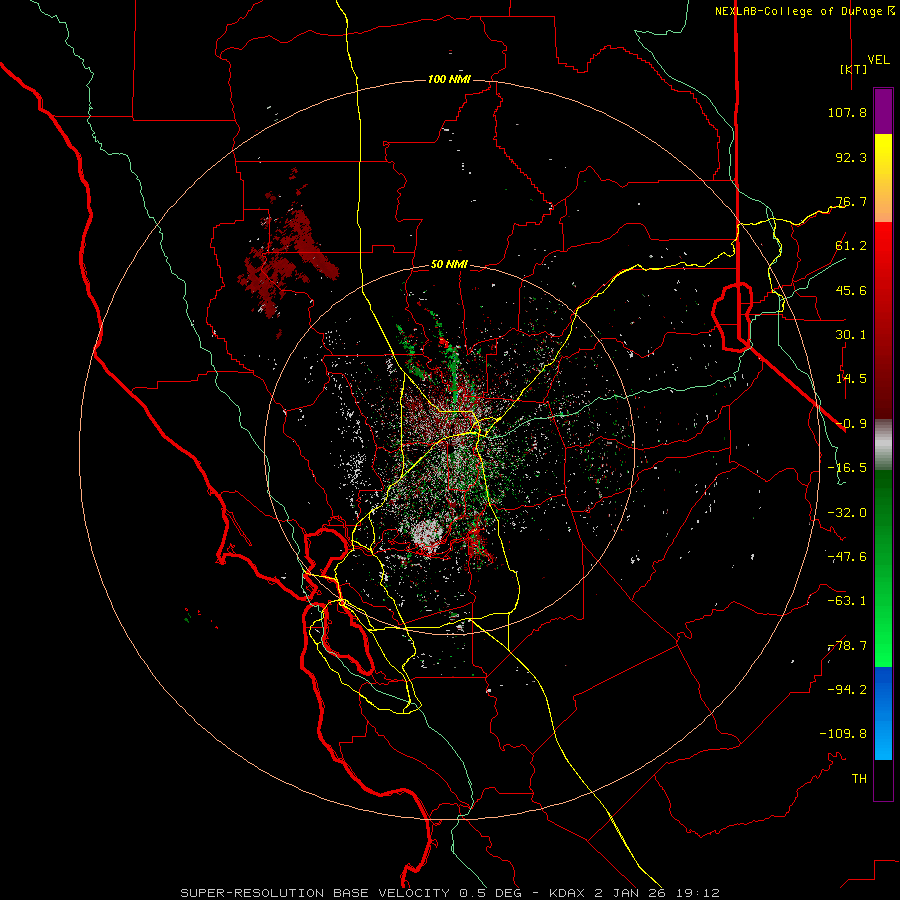Click the 100 NMI range ring label
The height and width of the screenshot is (900, 900).
[449, 79]
